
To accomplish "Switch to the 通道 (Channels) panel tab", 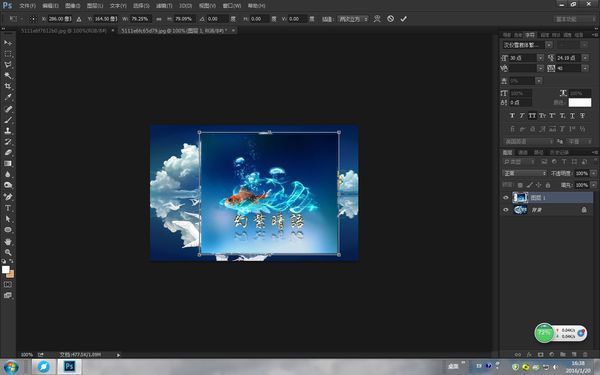I will pyautogui.click(x=523, y=152).
